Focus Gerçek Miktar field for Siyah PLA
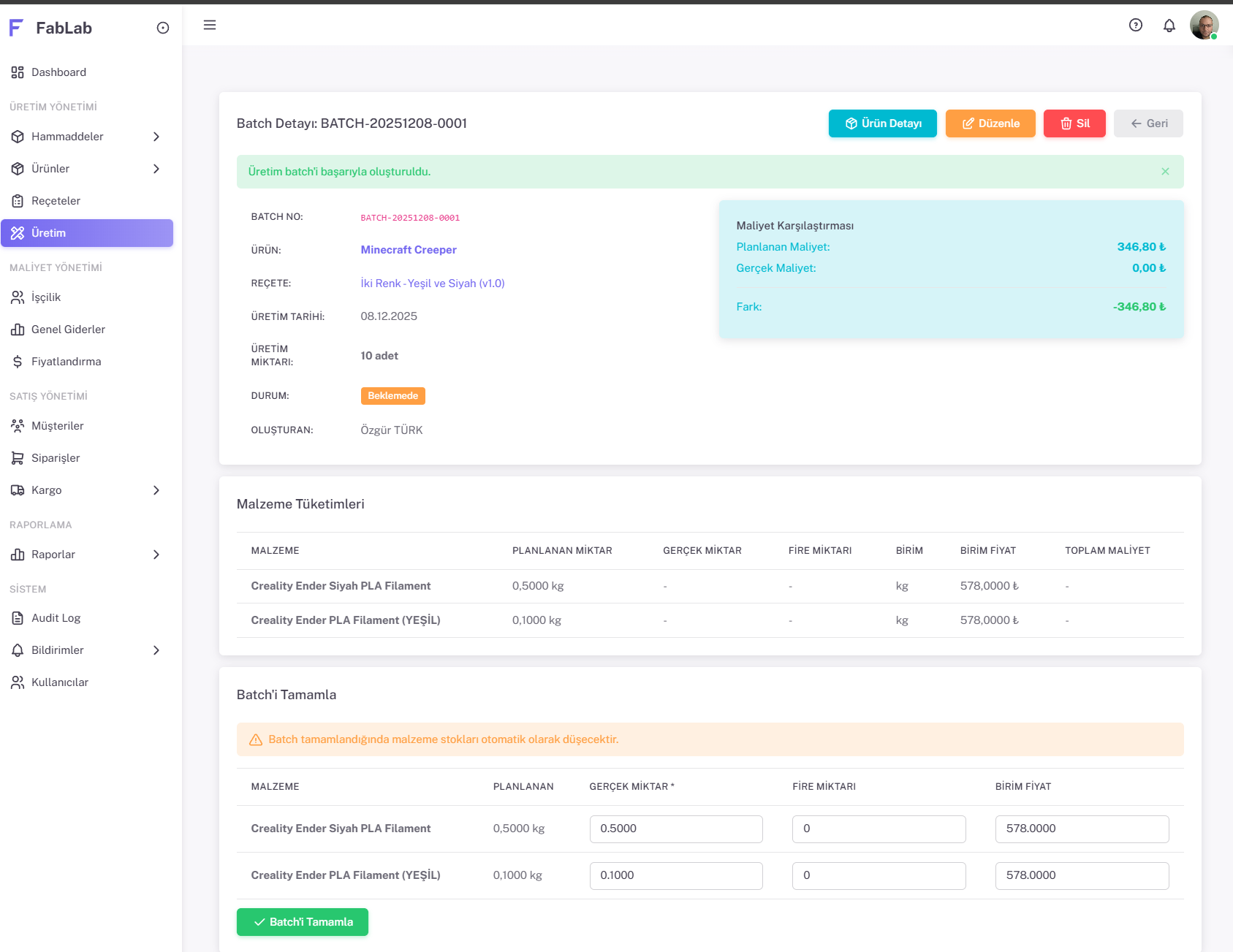This screenshot has height=952, width=1233. [676, 829]
